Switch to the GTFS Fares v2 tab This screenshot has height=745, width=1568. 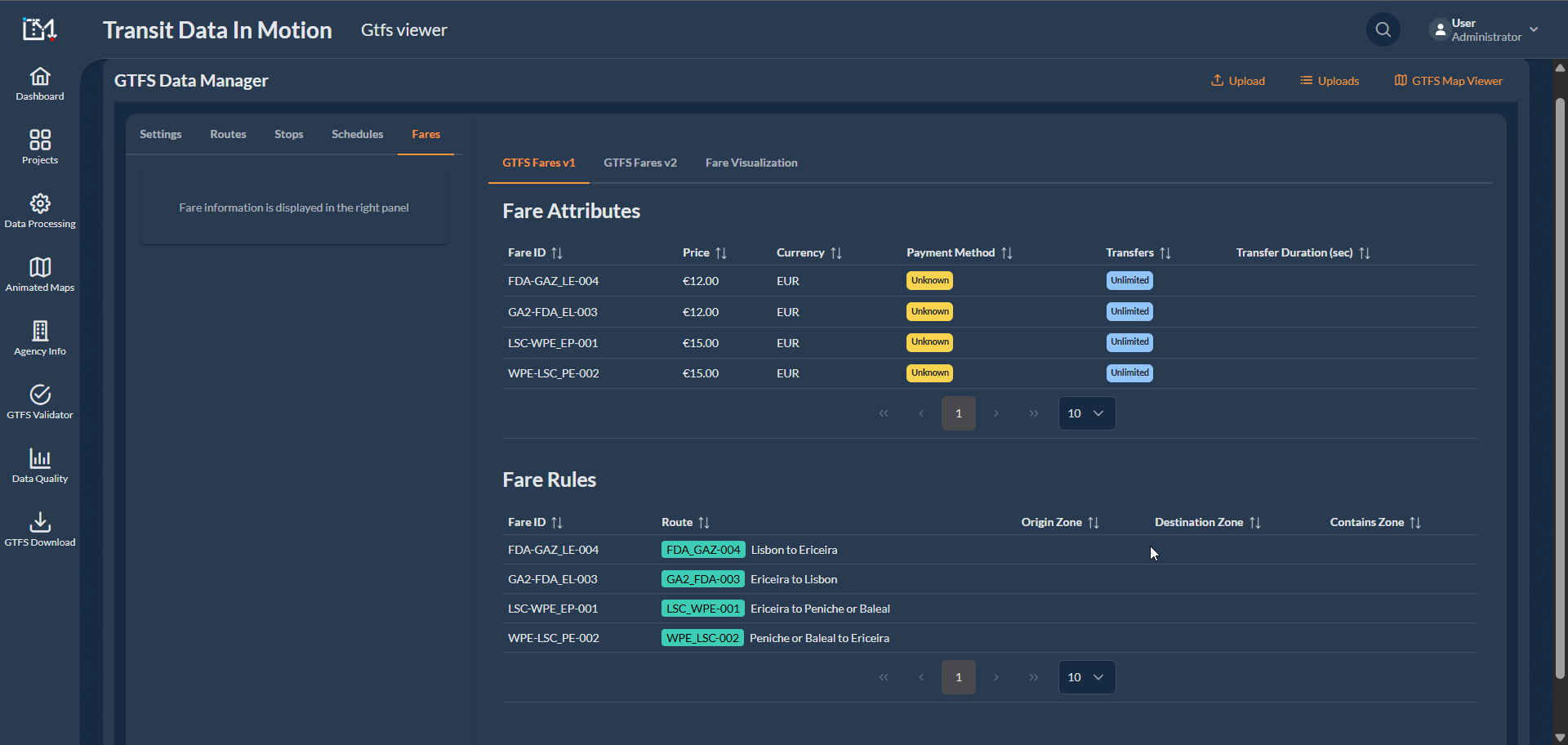pyautogui.click(x=639, y=163)
